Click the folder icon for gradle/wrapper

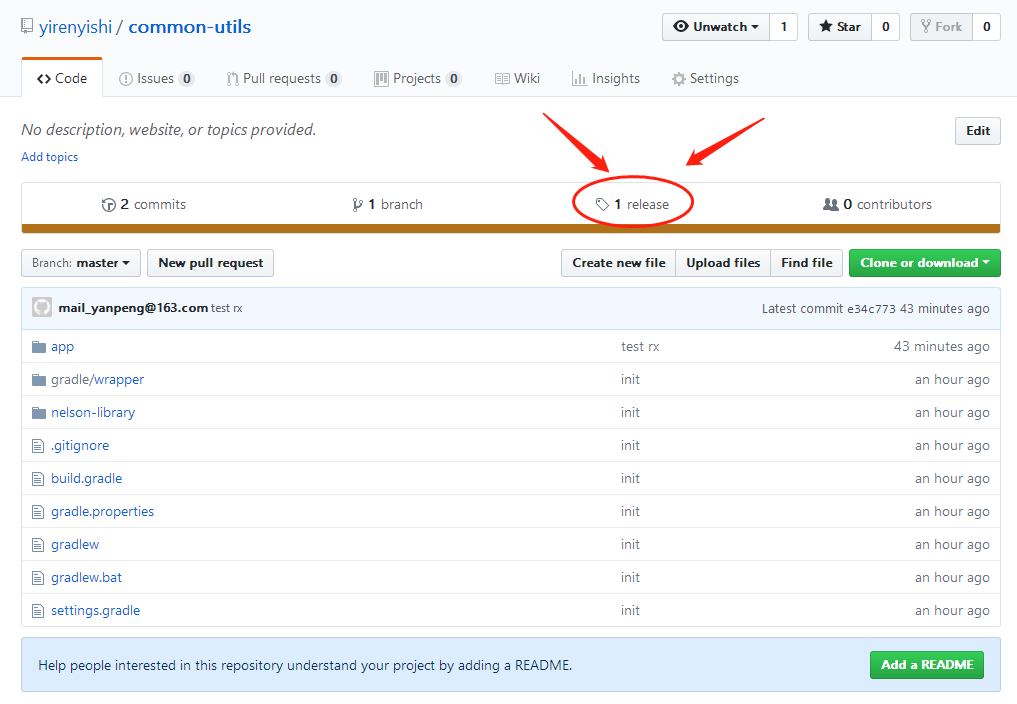click(x=39, y=380)
